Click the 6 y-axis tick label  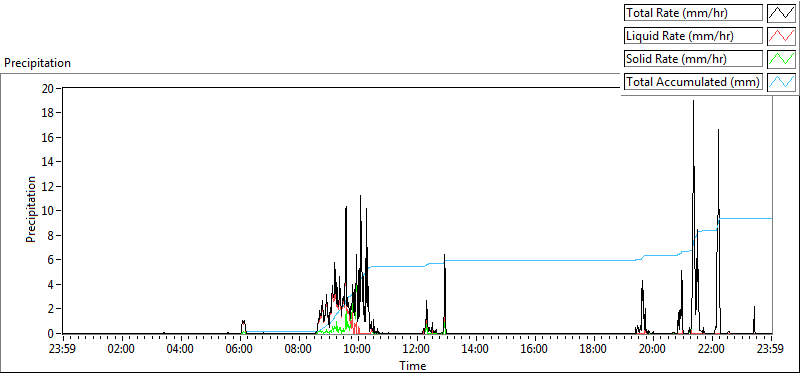(52, 260)
